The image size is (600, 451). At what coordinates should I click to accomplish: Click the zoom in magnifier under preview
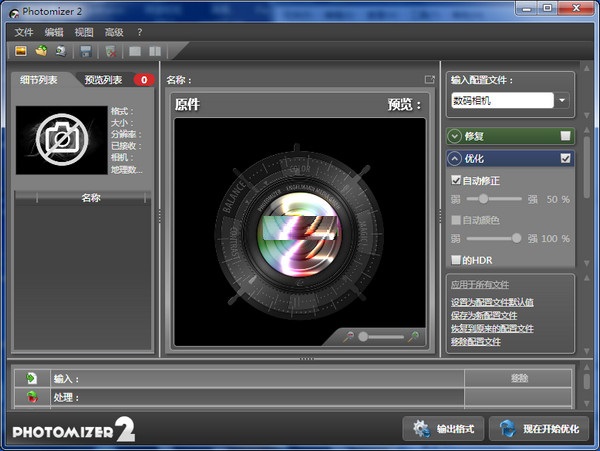[413, 337]
